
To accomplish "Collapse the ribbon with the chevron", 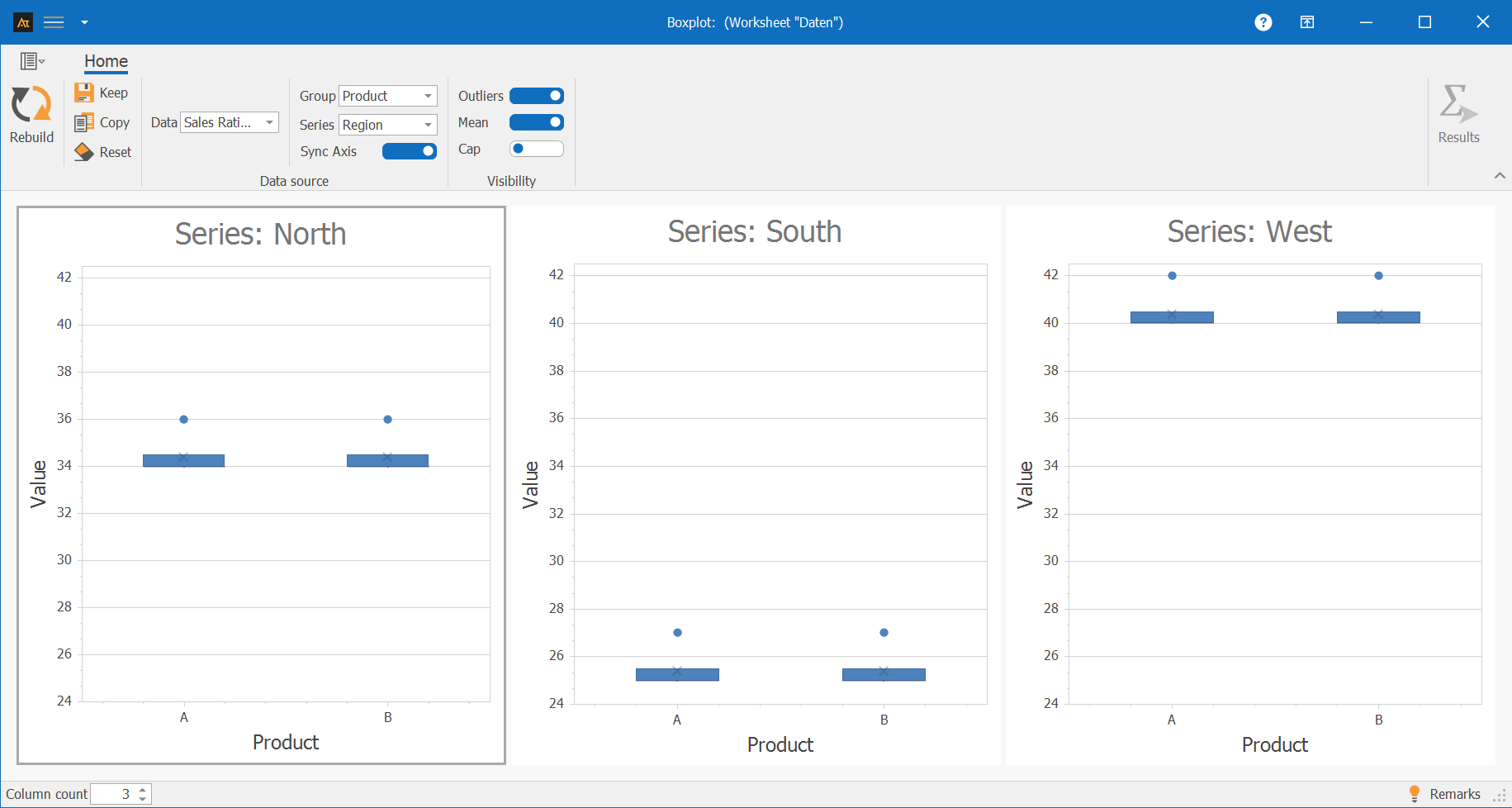I will pyautogui.click(x=1500, y=175).
